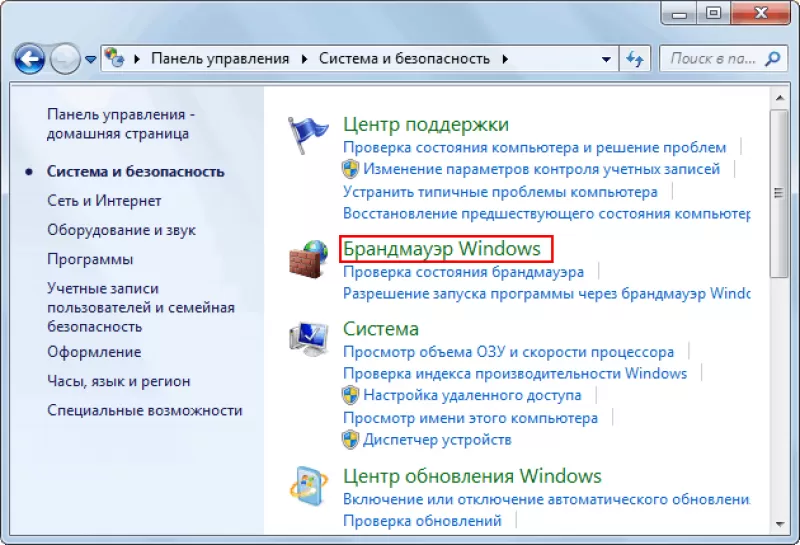Open Программы category

[x=90, y=259]
